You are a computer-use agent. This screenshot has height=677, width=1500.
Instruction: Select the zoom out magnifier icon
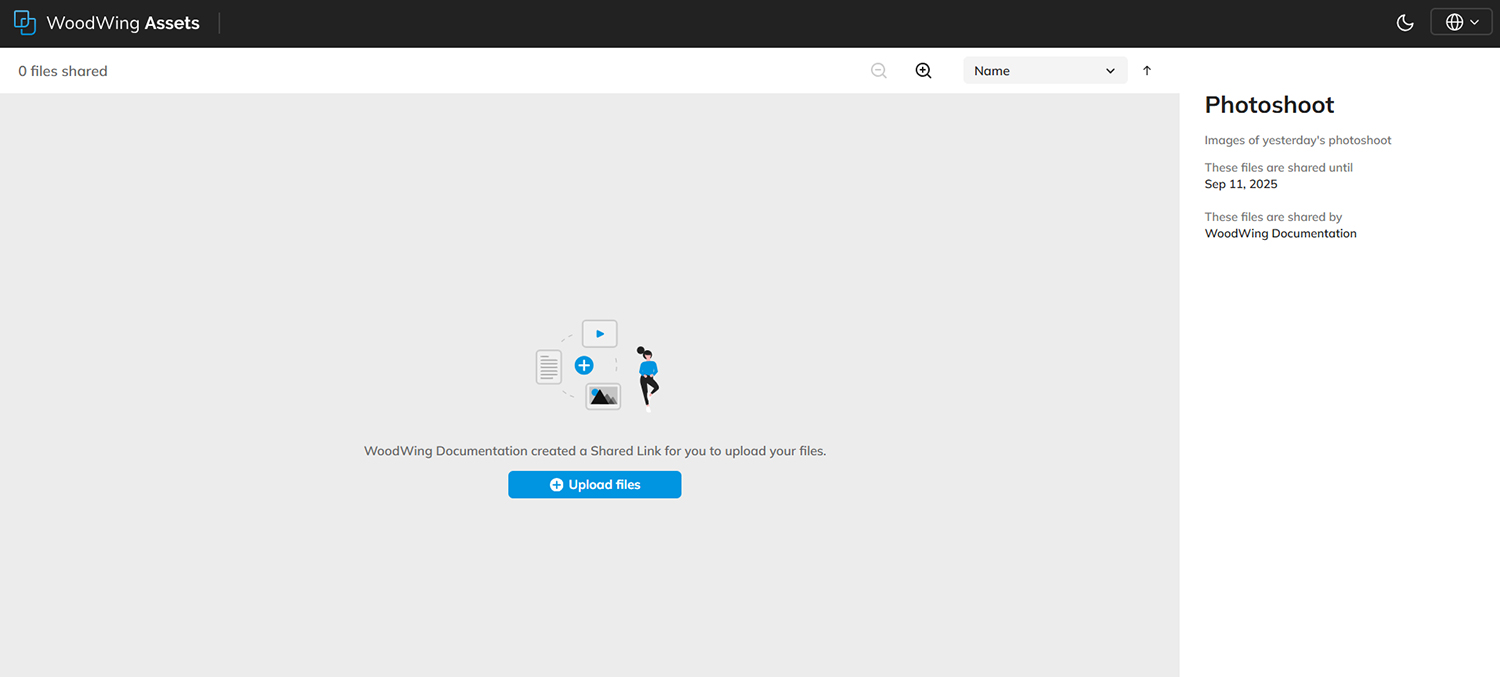point(878,70)
